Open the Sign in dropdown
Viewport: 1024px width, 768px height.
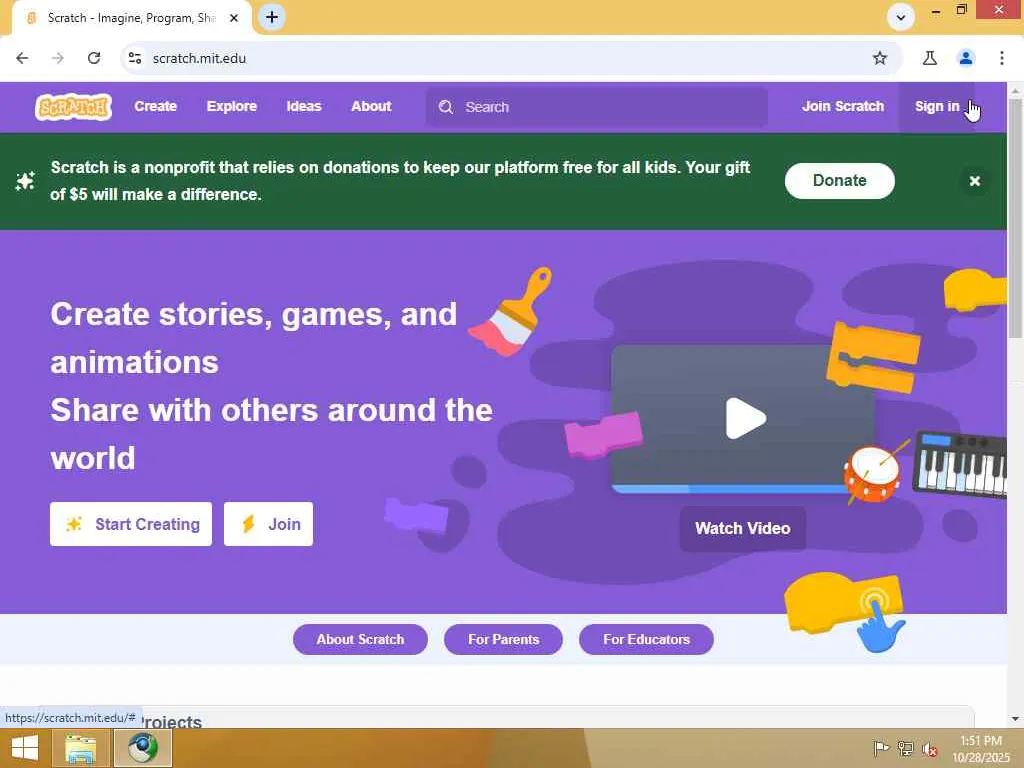tap(936, 106)
